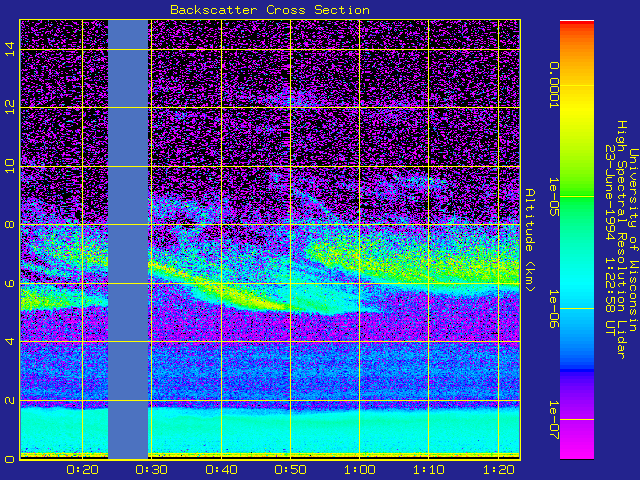The image size is (640, 480).
Task: Click the blue-gray missing data band
Action: point(128,240)
